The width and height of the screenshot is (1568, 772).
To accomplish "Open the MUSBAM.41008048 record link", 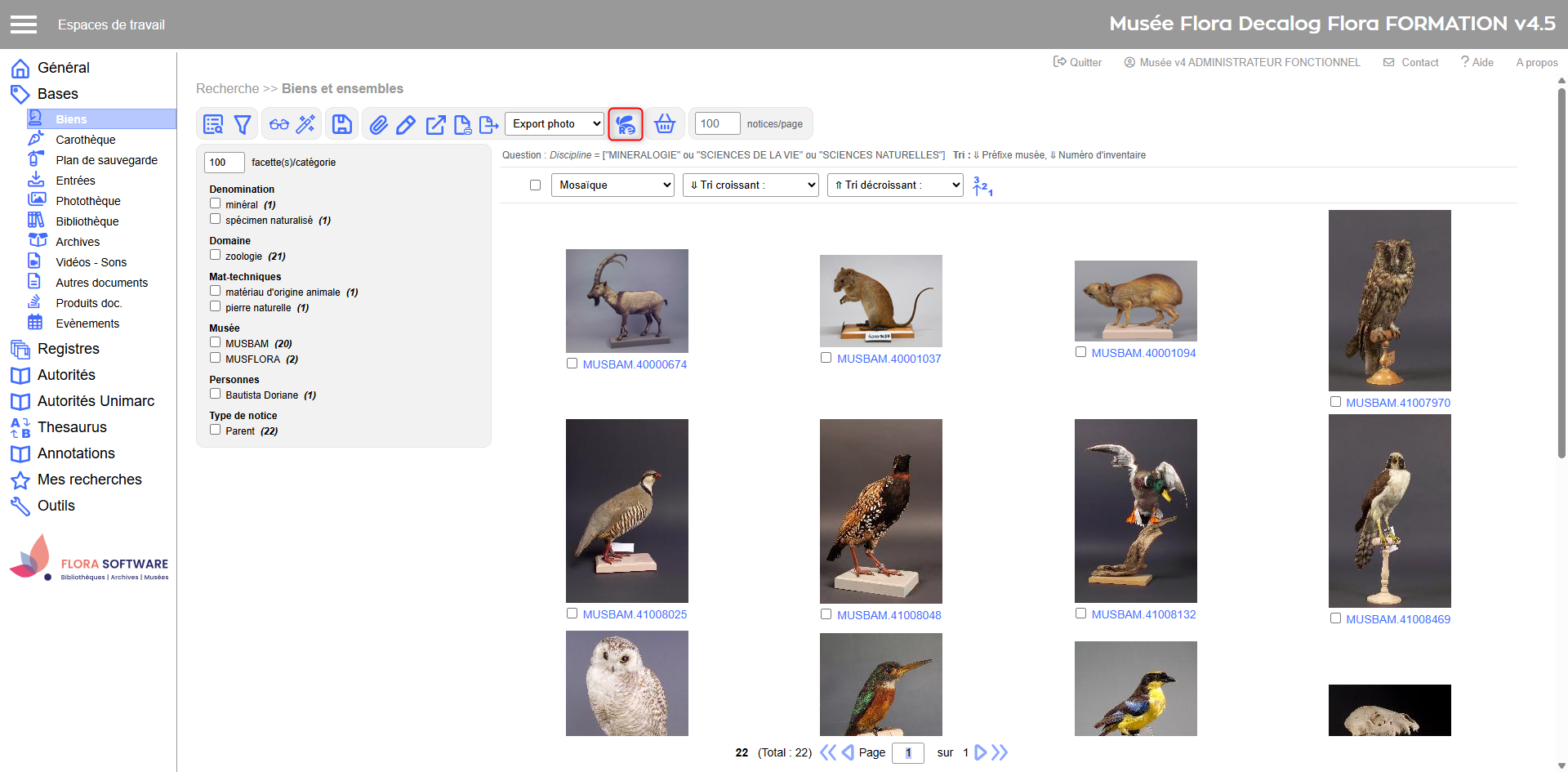I will click(889, 615).
